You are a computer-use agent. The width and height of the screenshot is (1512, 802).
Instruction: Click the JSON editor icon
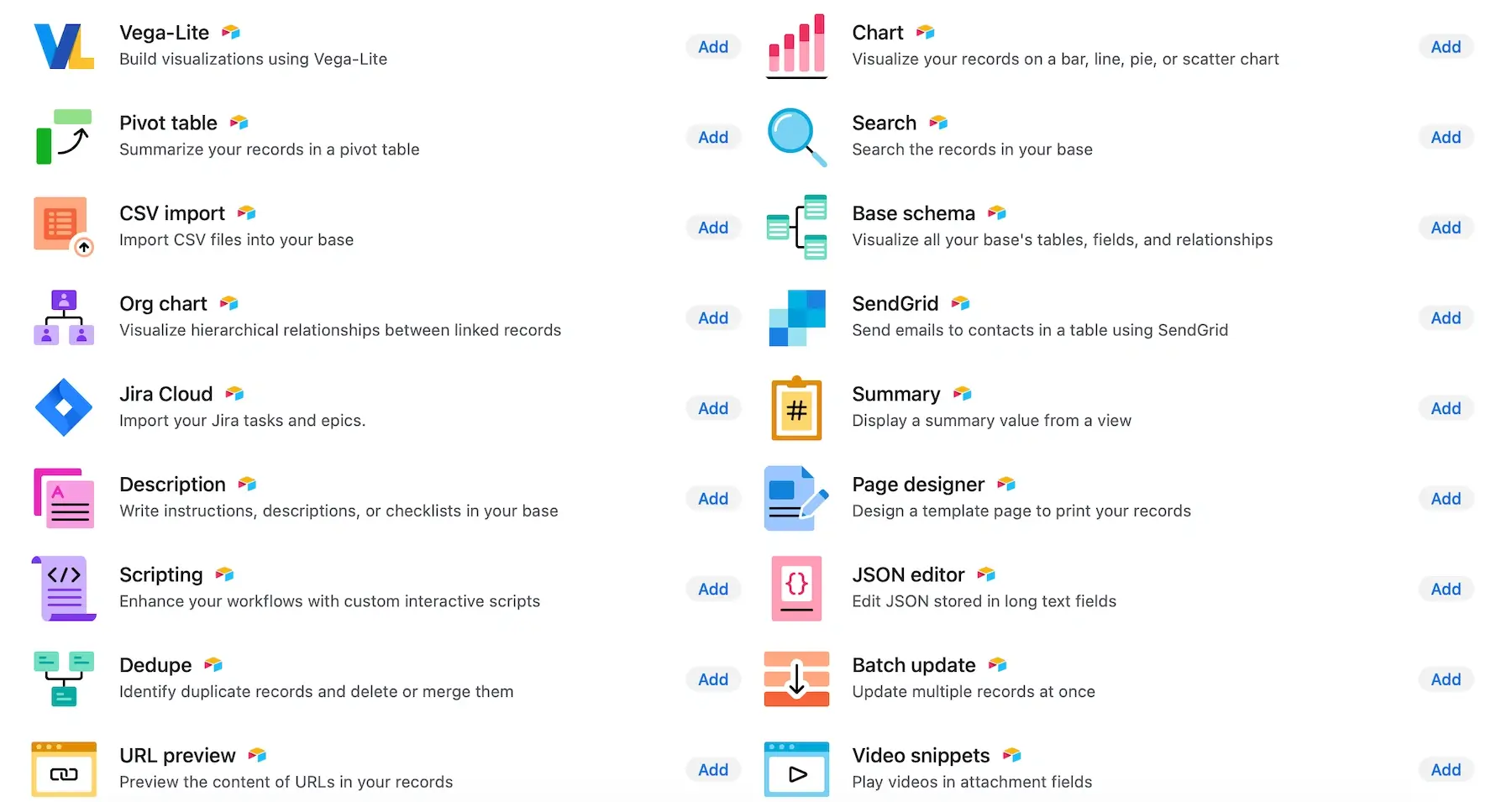pyautogui.click(x=796, y=589)
